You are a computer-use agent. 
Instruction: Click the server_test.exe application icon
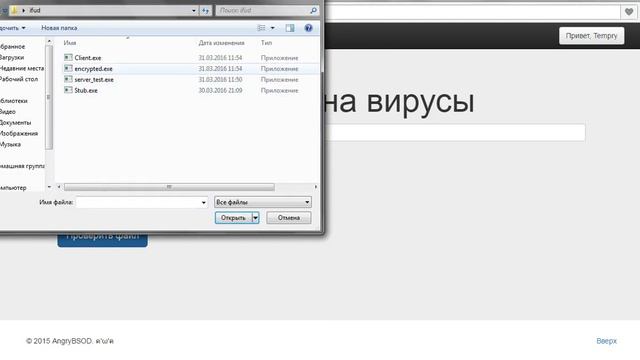tap(68, 79)
